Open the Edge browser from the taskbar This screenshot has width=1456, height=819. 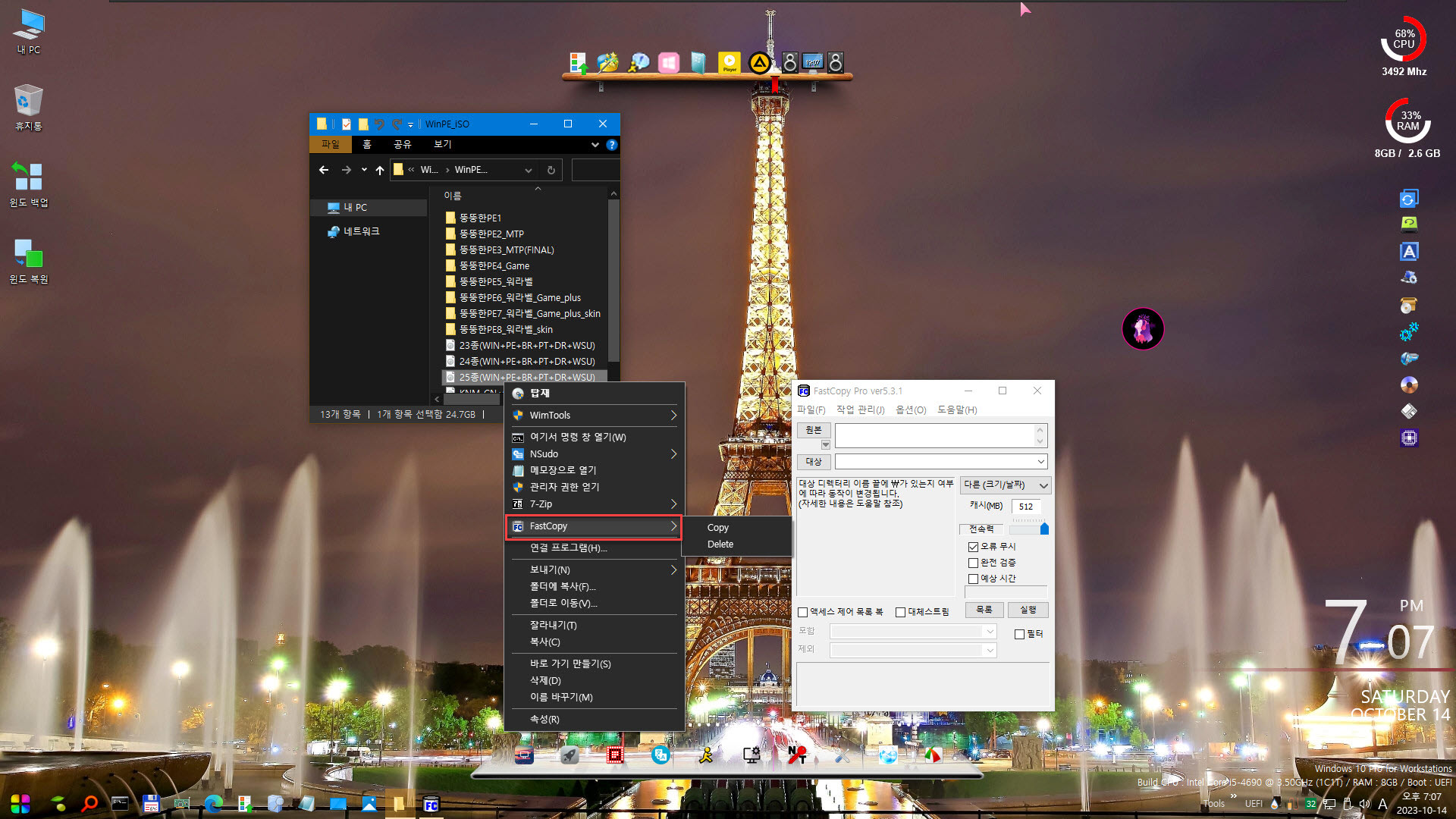coord(213,804)
